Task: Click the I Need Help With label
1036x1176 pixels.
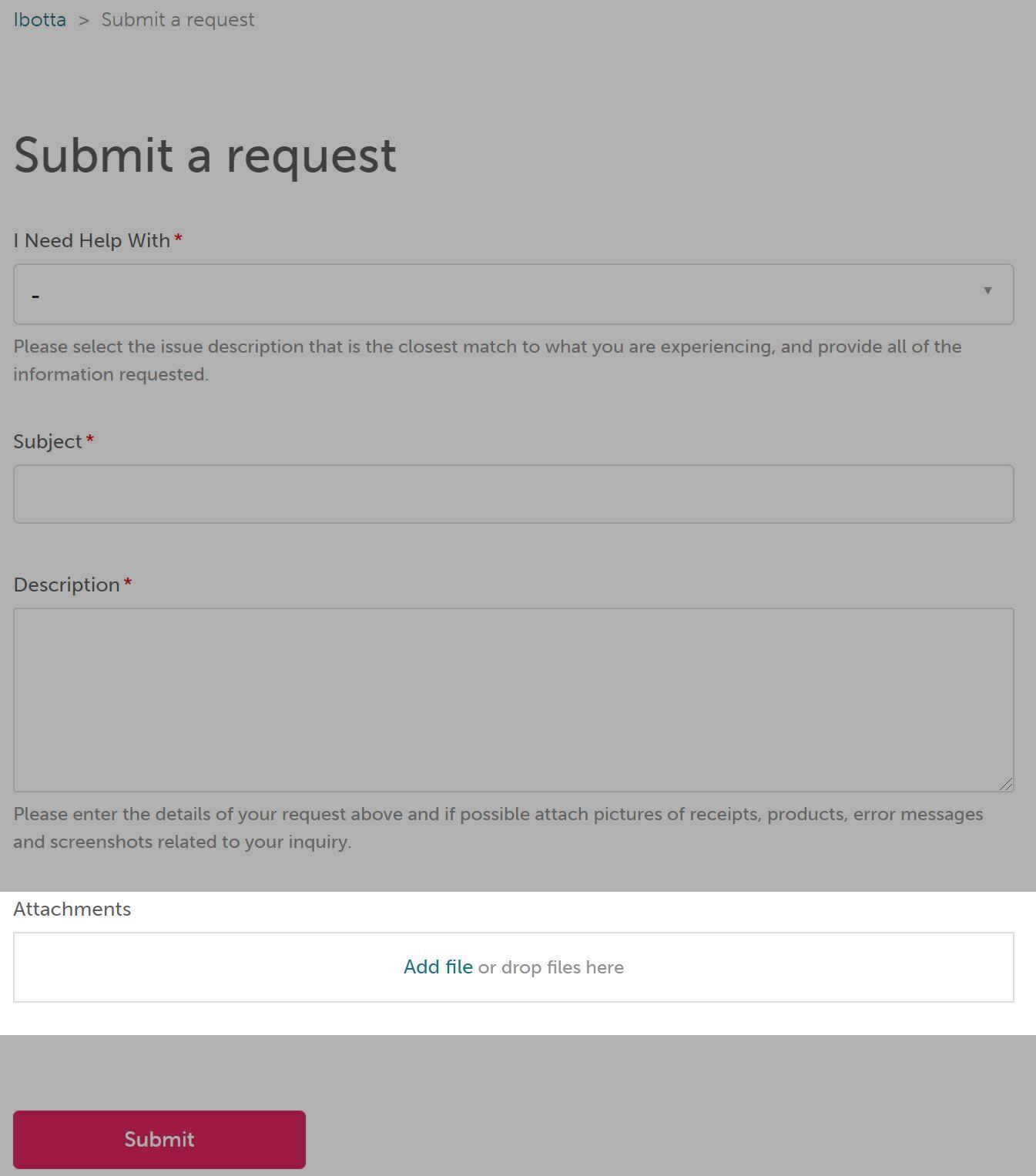Action: coord(92,240)
